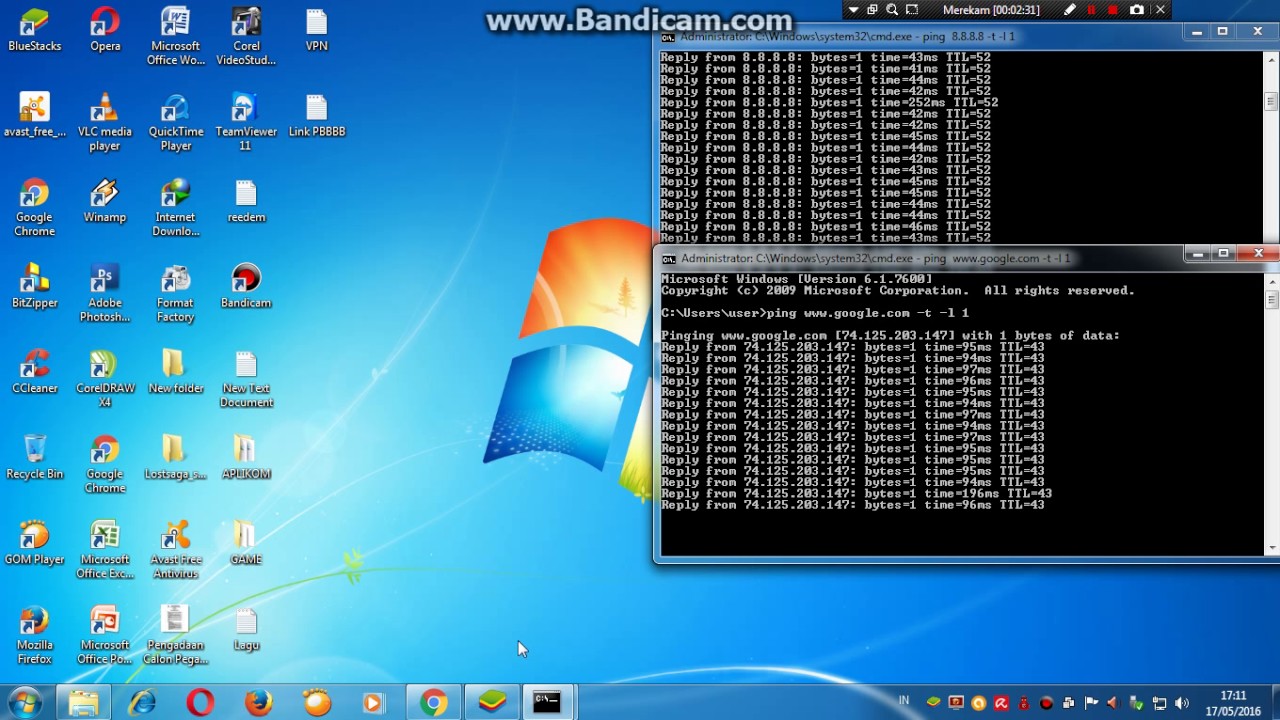Select the VLC media player shortcut
The image size is (1280, 720).
105,123
